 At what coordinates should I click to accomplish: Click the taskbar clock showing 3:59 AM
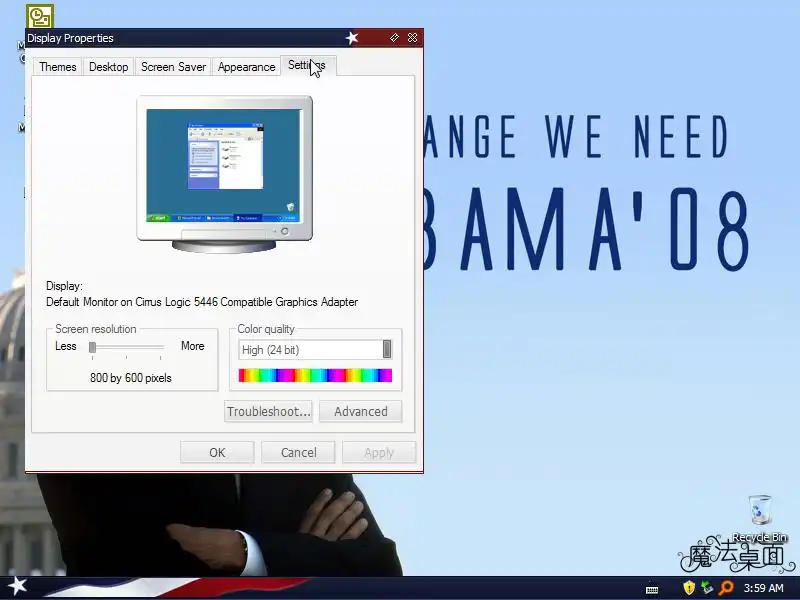(x=763, y=588)
